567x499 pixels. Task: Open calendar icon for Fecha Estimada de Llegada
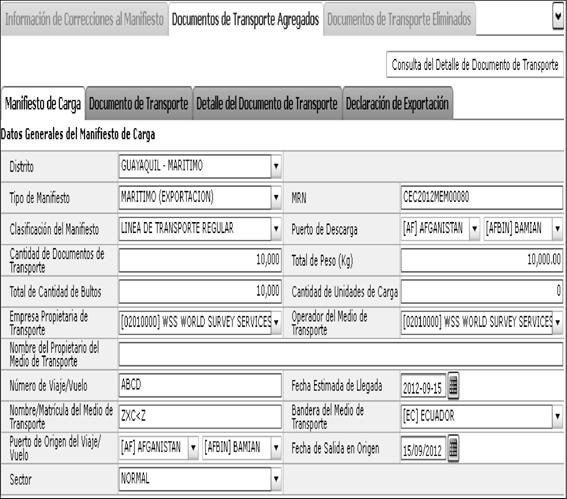click(x=453, y=386)
